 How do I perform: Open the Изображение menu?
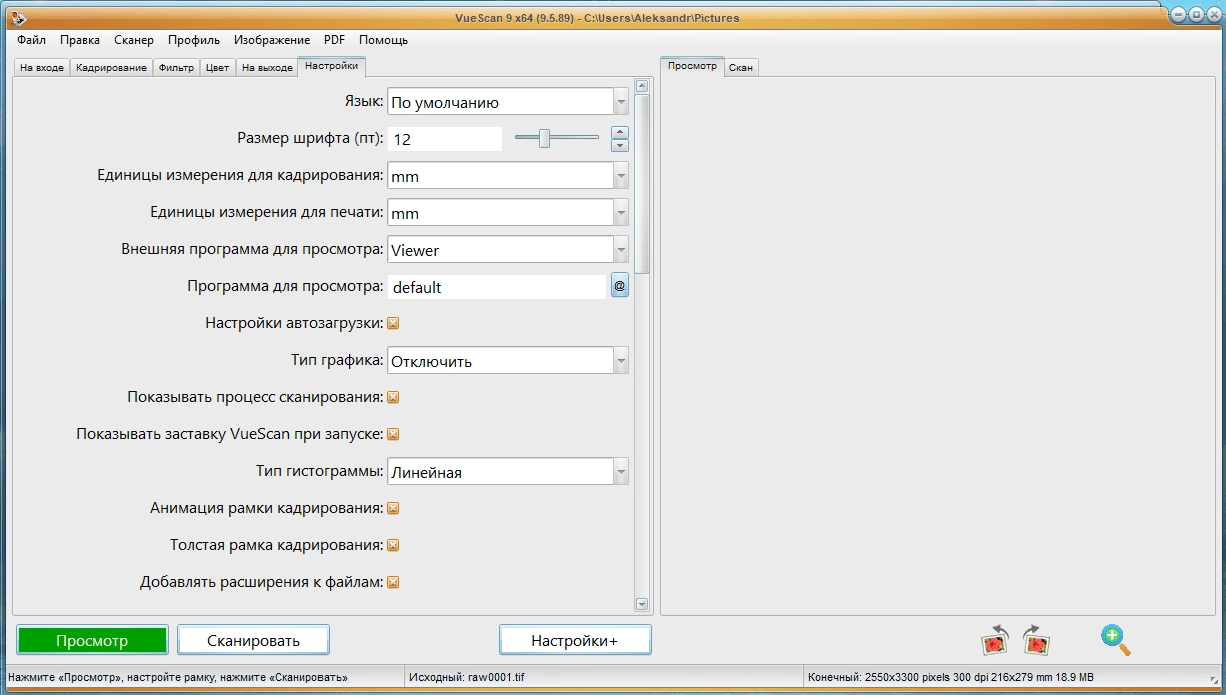point(272,40)
